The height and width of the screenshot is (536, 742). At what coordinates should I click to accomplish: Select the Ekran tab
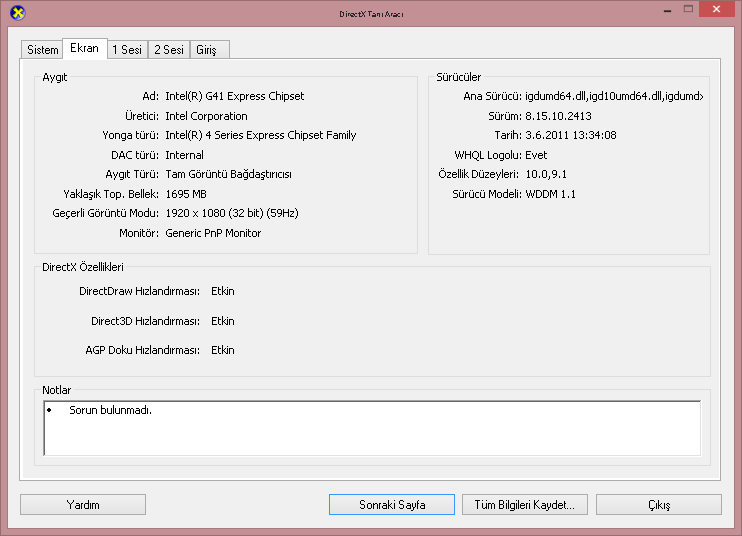tap(85, 48)
